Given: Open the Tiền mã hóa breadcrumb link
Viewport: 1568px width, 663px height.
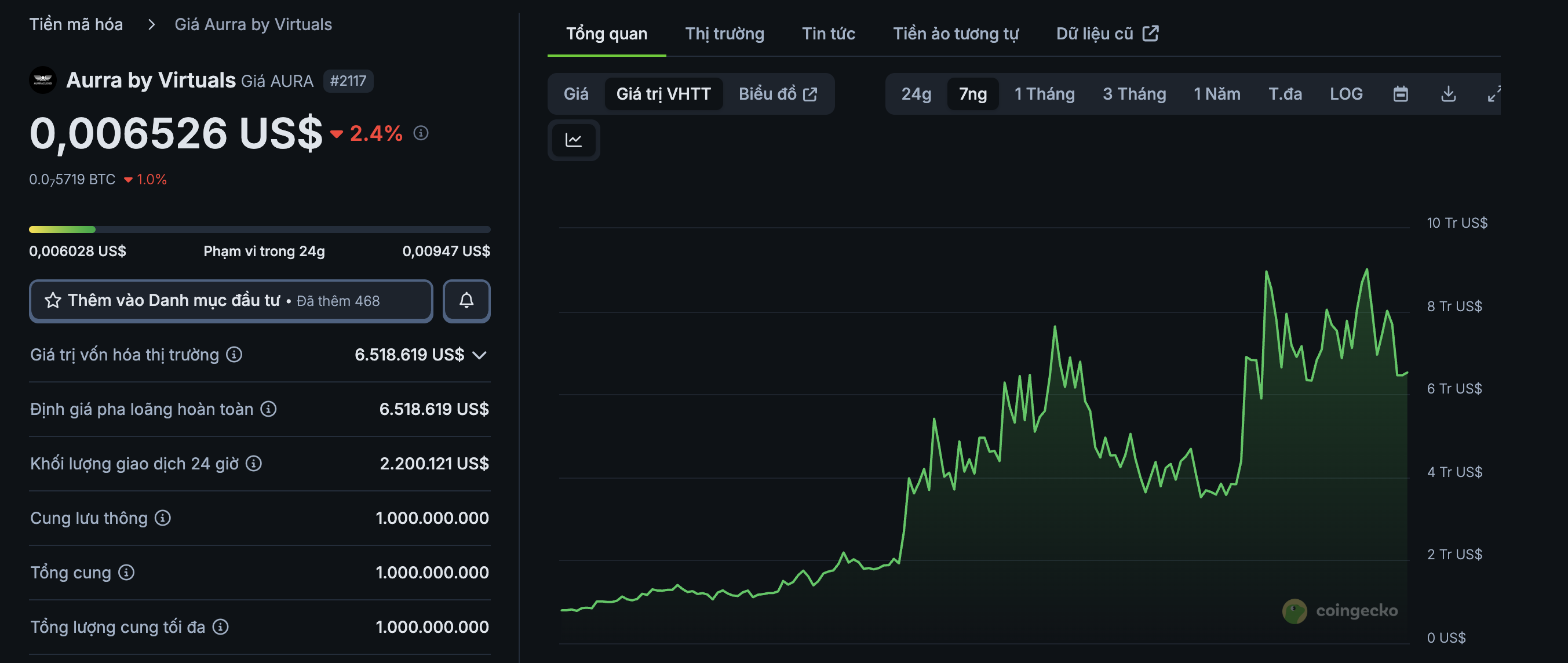Looking at the screenshot, I should click(x=76, y=24).
